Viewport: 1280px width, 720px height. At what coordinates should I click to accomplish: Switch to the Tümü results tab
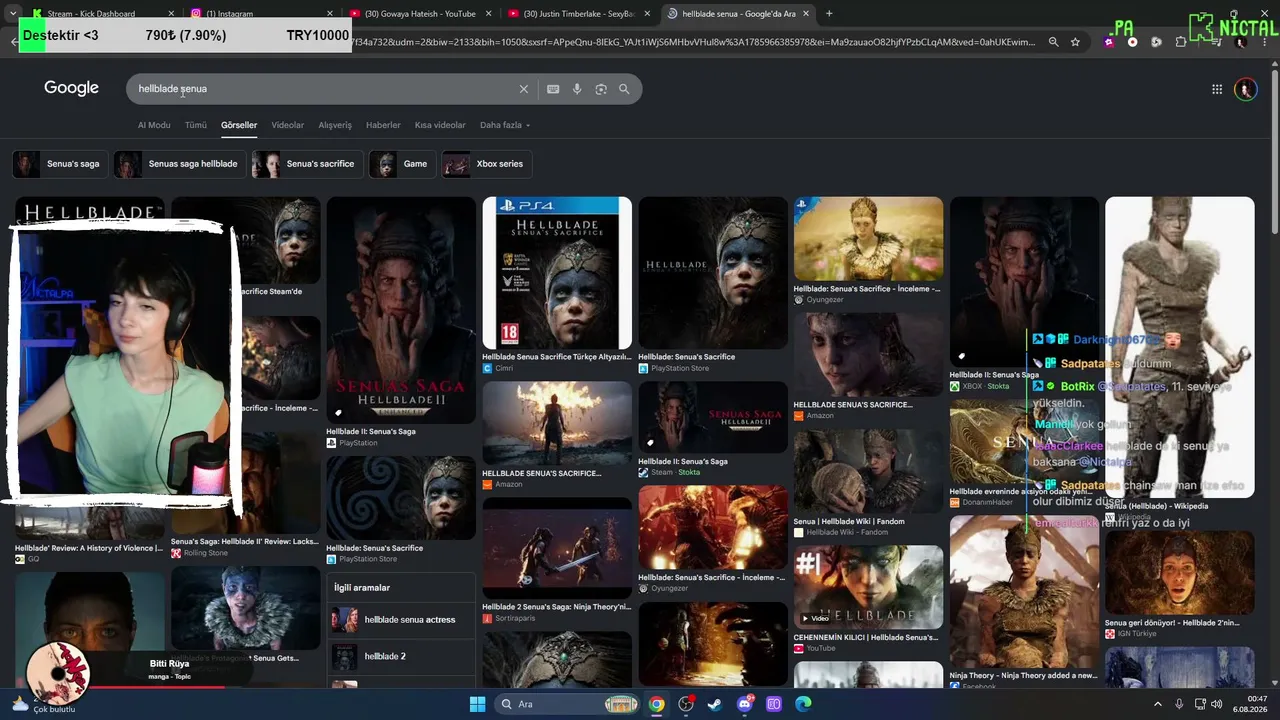click(x=196, y=125)
